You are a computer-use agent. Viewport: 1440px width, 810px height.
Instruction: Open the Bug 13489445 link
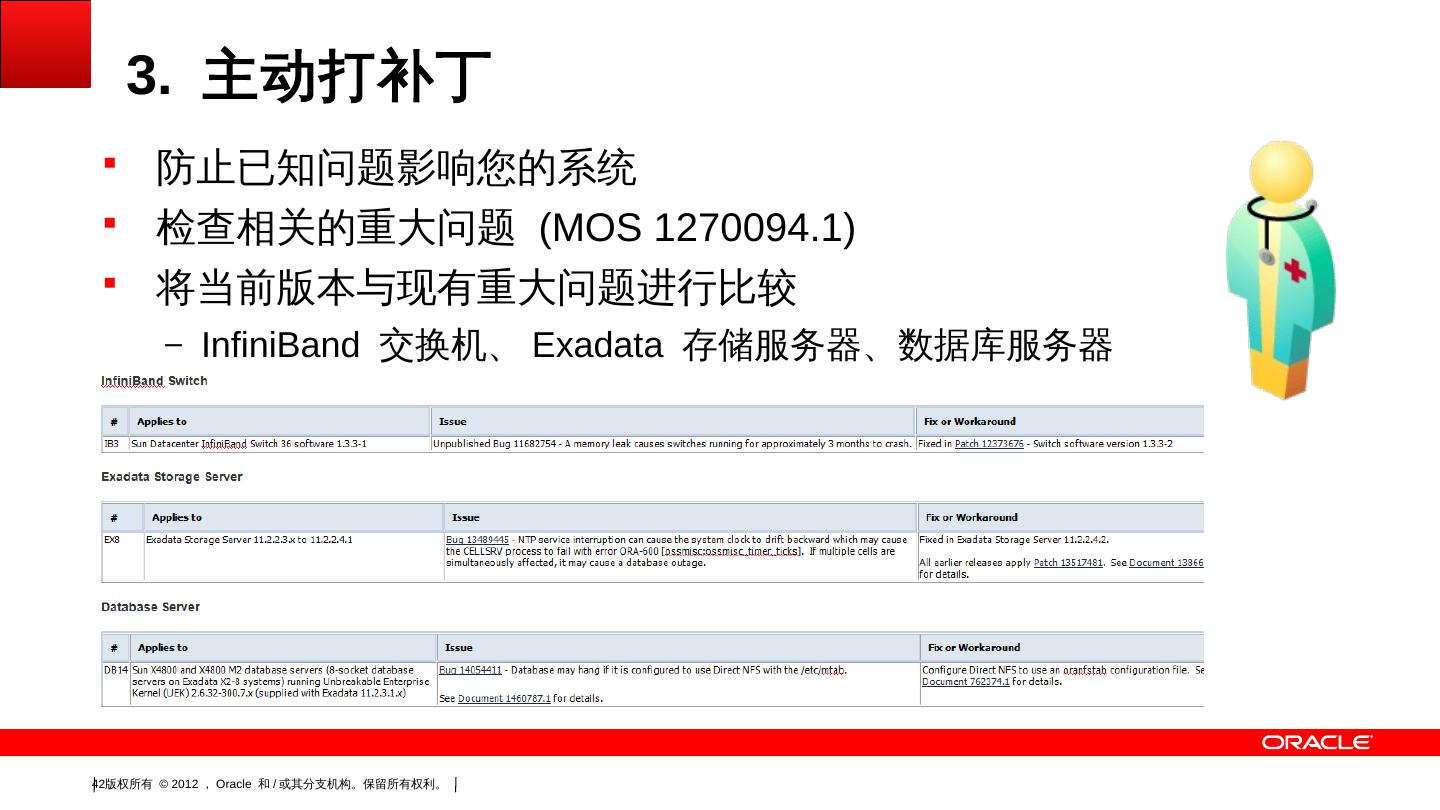(477, 540)
